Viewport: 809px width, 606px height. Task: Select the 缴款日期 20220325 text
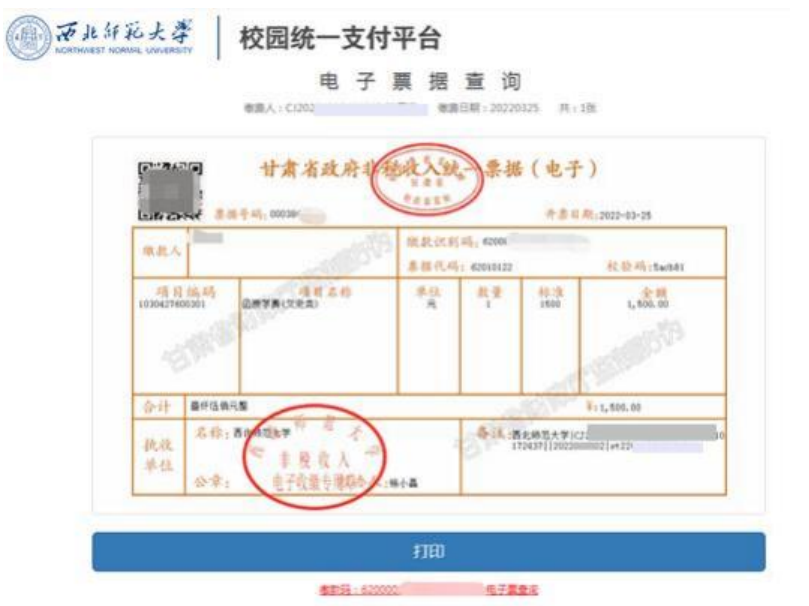tap(488, 108)
